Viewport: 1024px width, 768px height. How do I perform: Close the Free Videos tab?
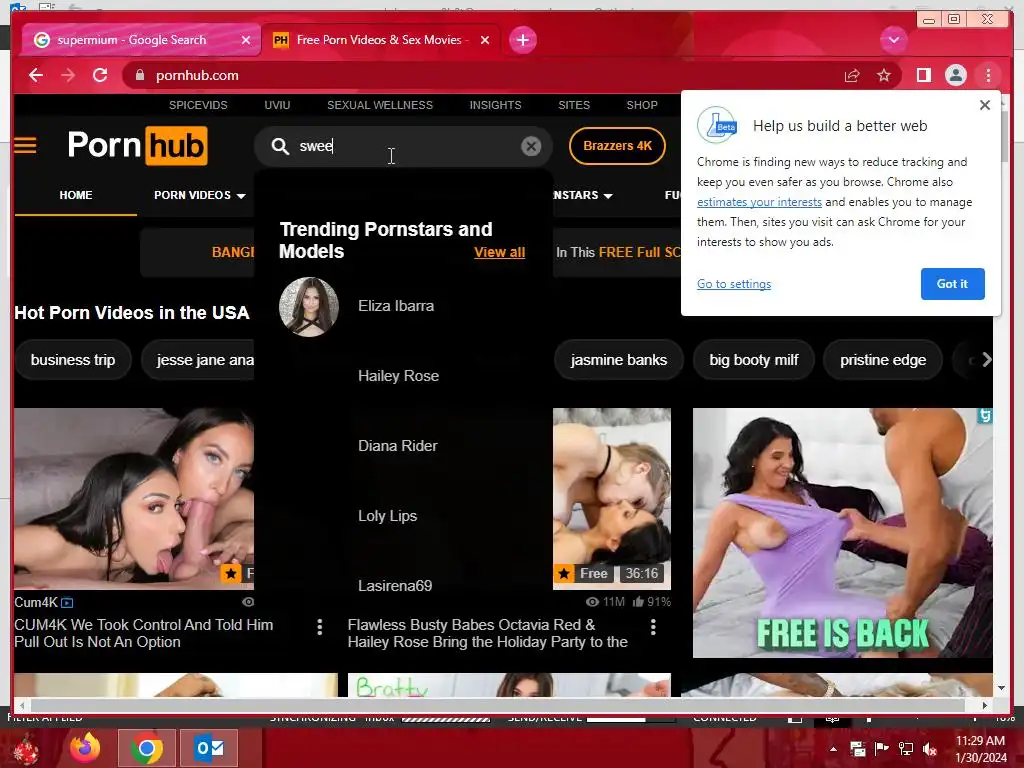[x=485, y=40]
